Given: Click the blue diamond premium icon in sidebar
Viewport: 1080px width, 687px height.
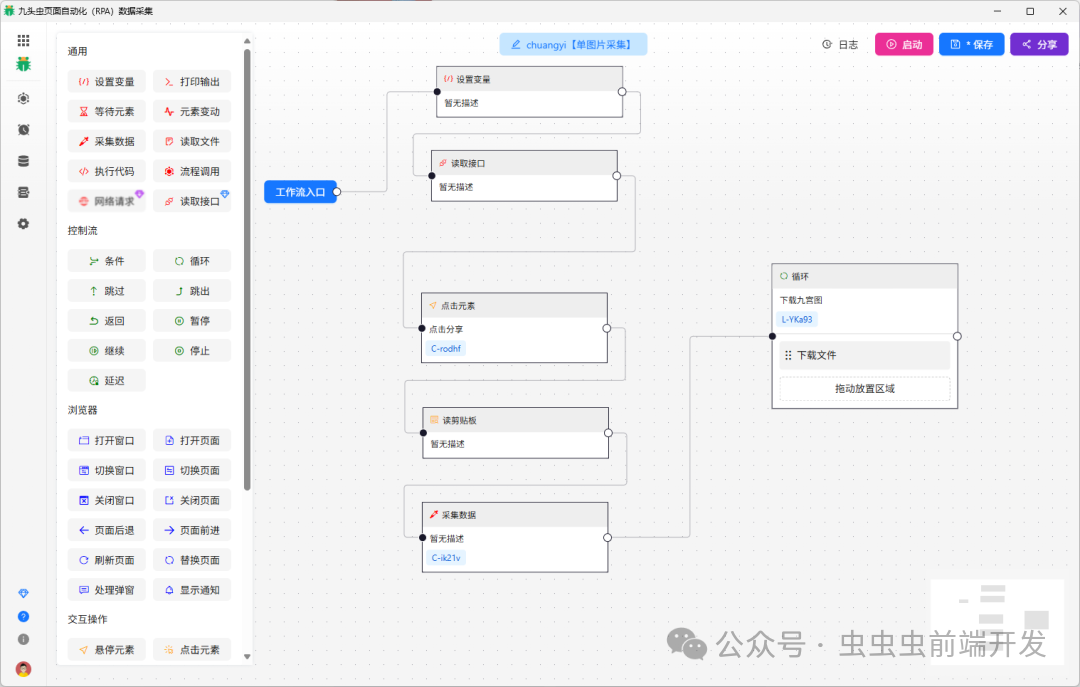Looking at the screenshot, I should [x=23, y=593].
